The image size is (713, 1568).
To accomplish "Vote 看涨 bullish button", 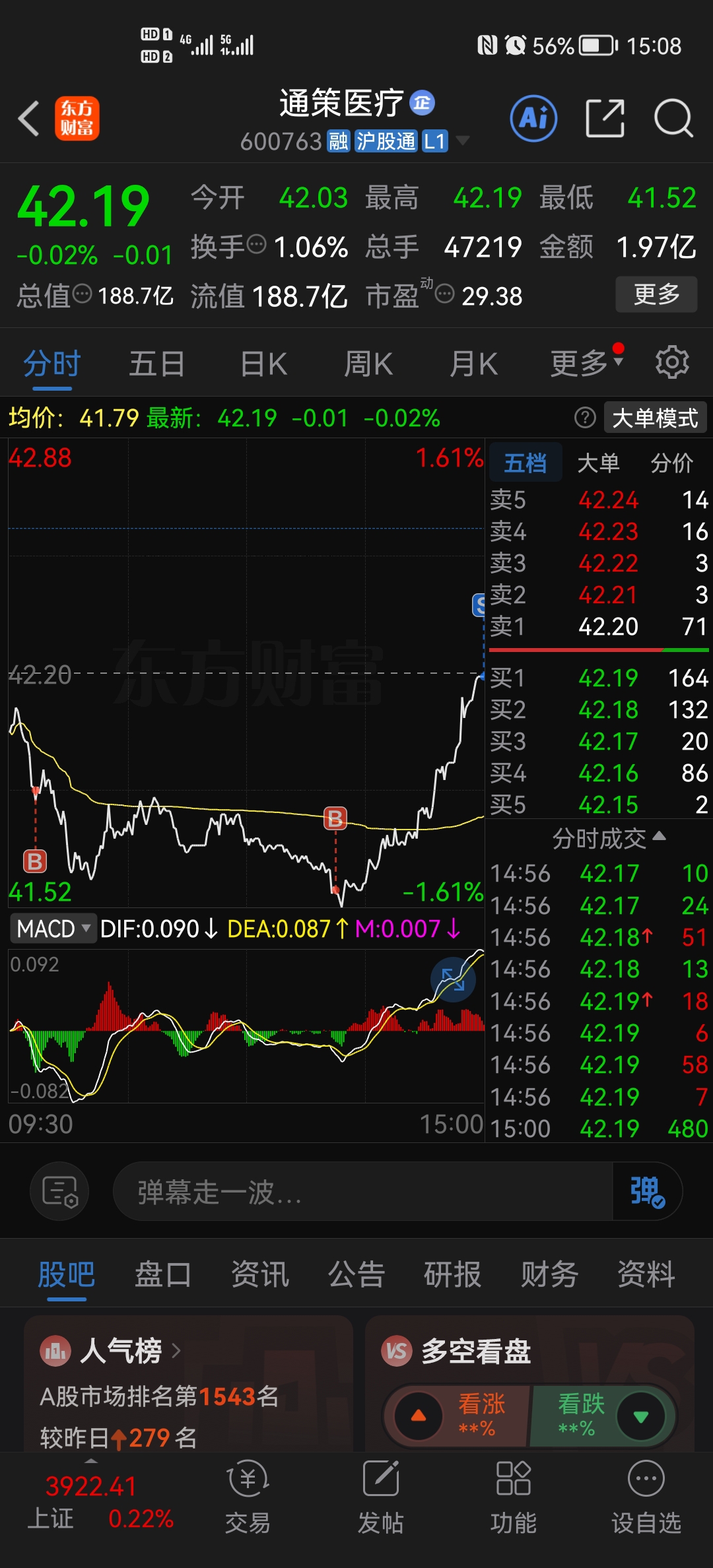I will 458,1416.
